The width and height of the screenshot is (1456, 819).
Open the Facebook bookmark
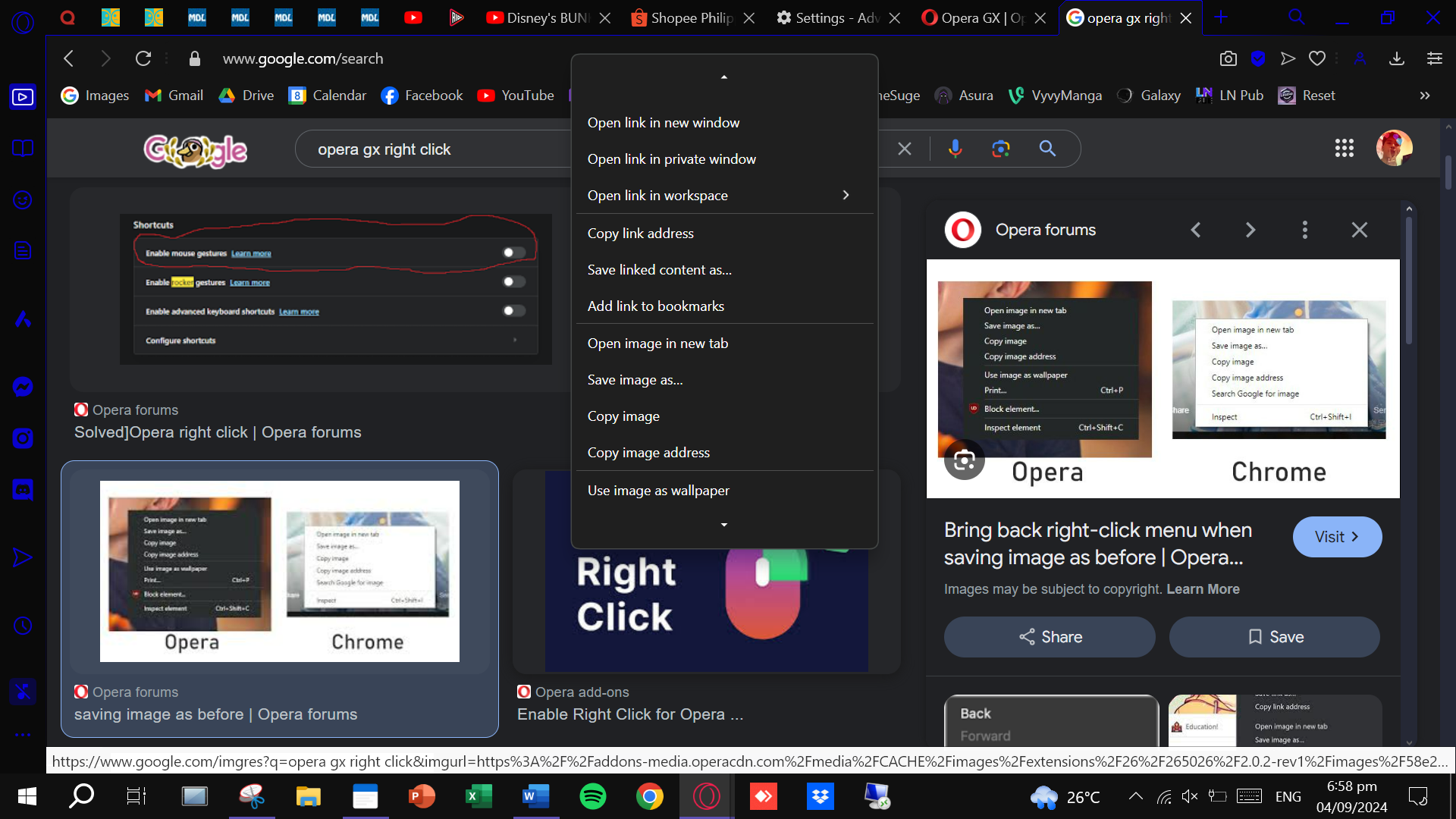(422, 96)
